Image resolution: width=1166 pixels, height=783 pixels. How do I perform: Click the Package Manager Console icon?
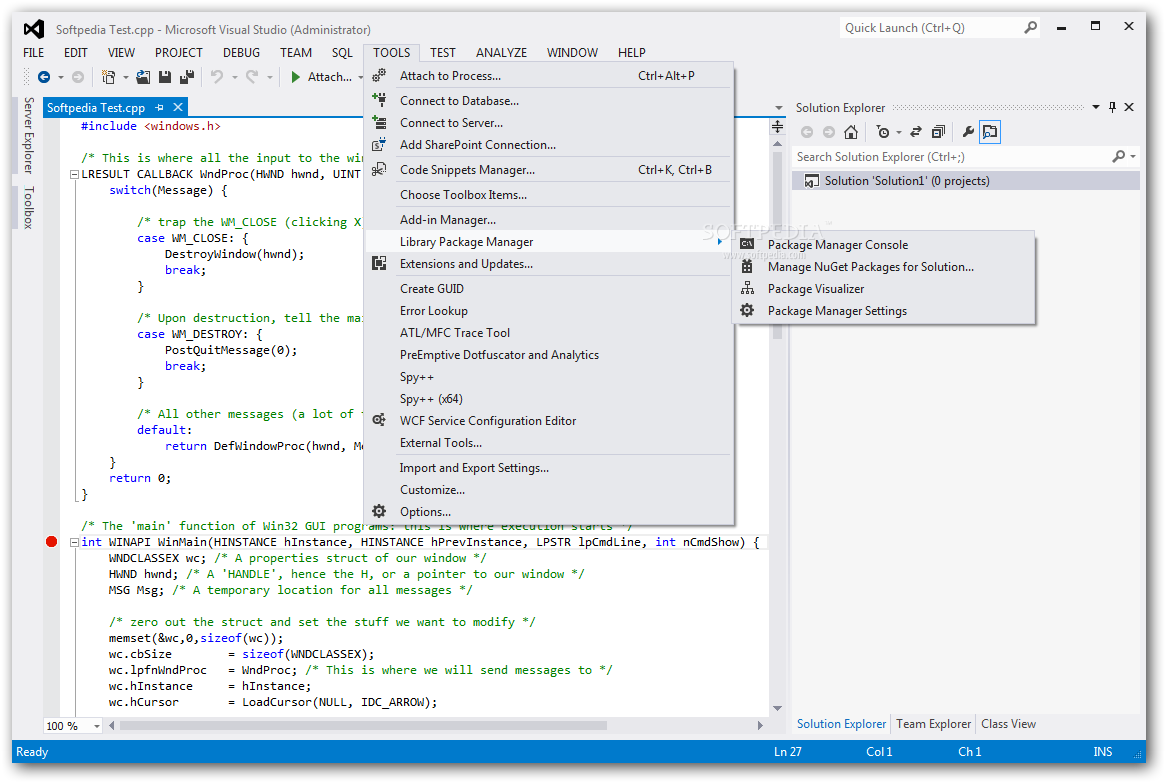(747, 244)
